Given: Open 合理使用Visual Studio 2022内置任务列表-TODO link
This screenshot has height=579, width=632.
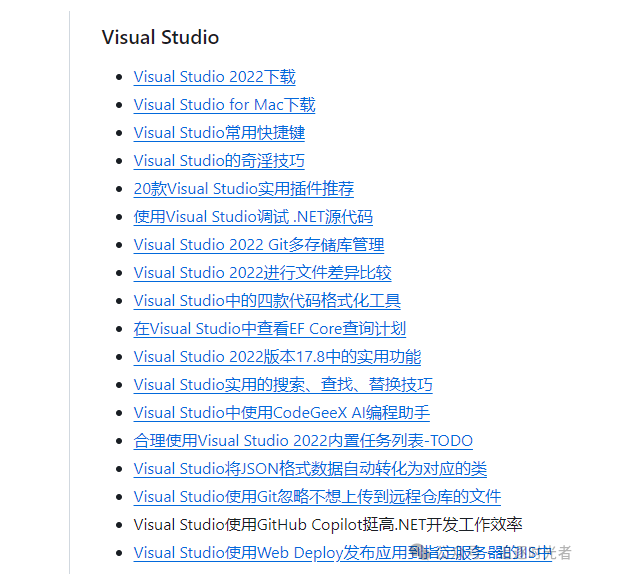Looking at the screenshot, I should click(x=303, y=441).
